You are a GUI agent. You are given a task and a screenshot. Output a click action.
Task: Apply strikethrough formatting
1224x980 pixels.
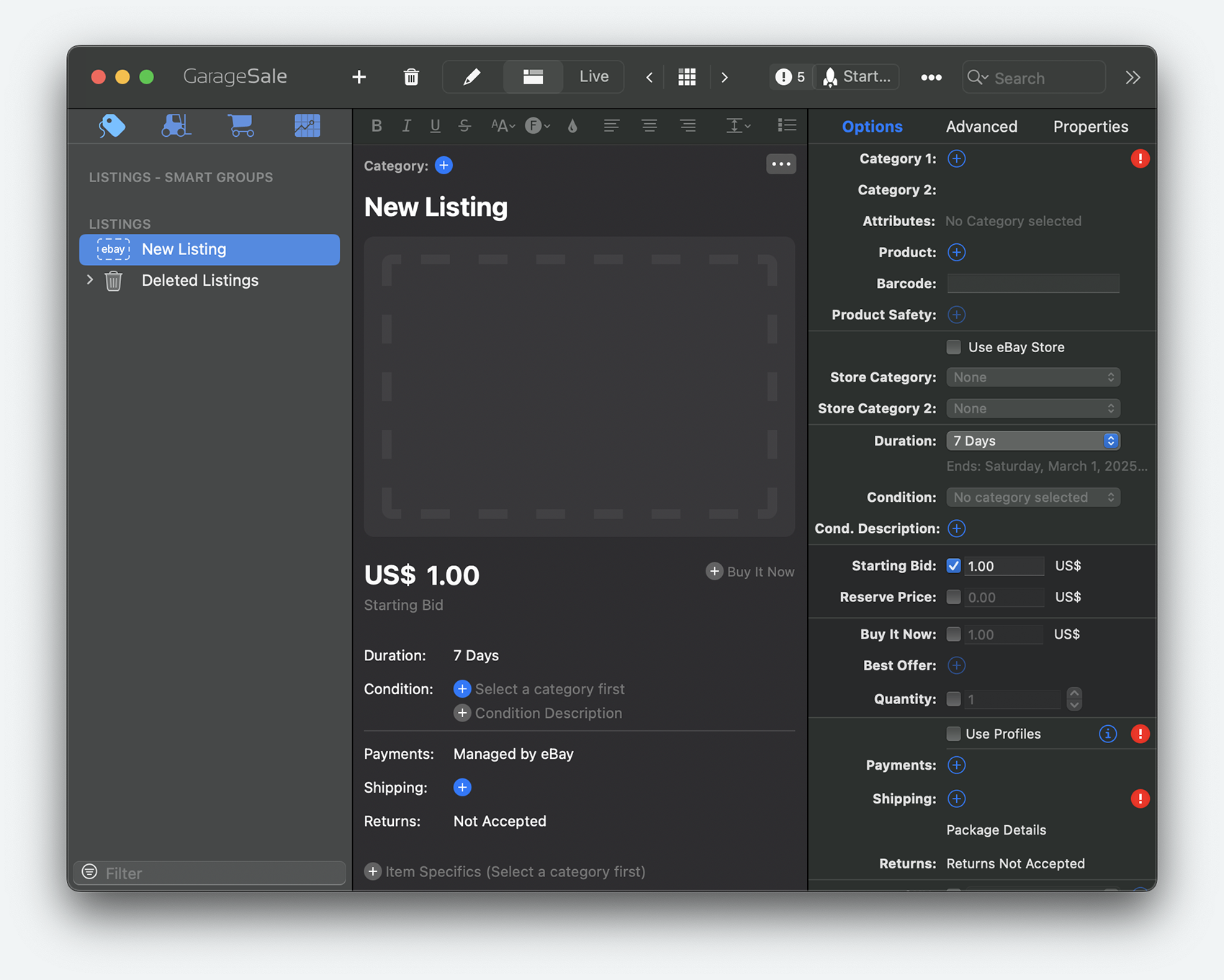pos(464,126)
